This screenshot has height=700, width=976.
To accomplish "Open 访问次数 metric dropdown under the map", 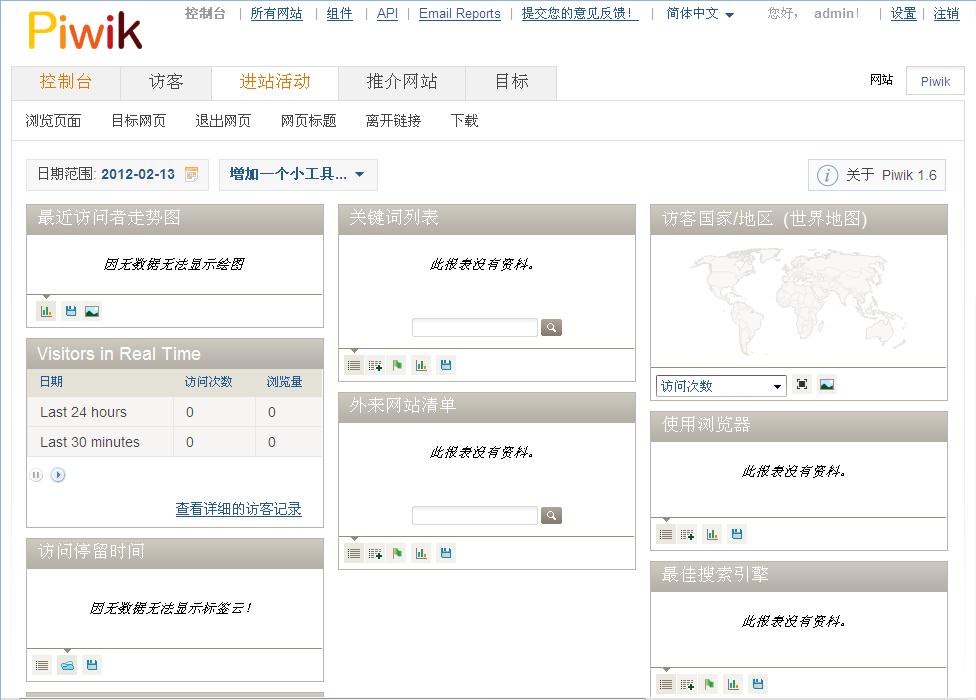I will (721, 386).
